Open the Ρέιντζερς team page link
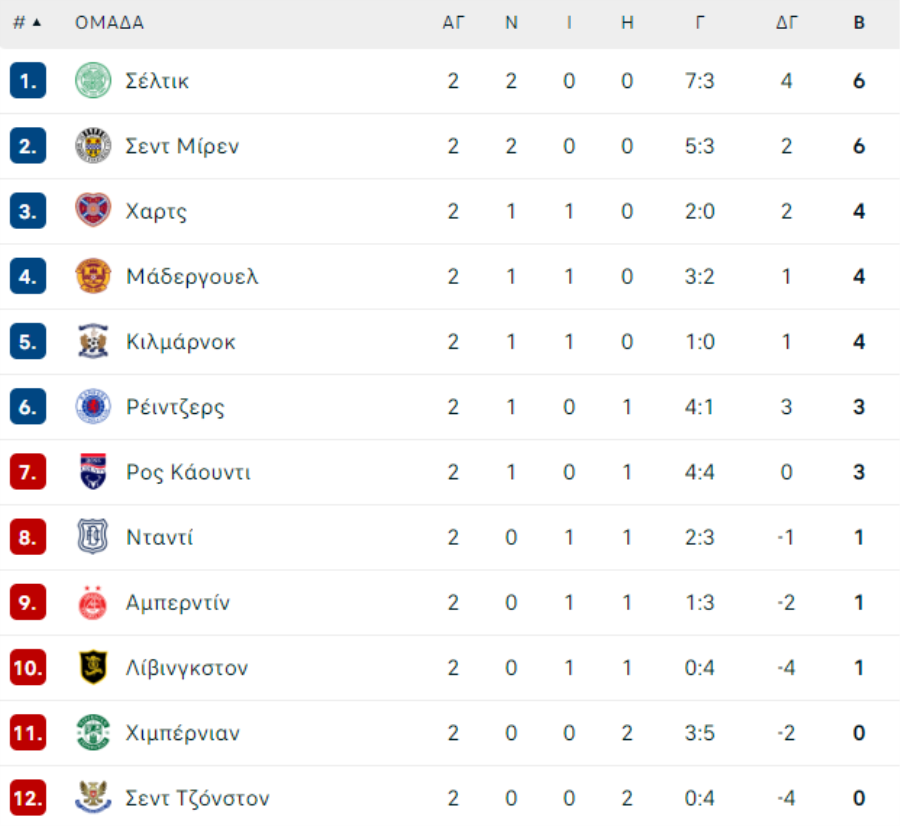The height and width of the screenshot is (826, 900). 175,407
